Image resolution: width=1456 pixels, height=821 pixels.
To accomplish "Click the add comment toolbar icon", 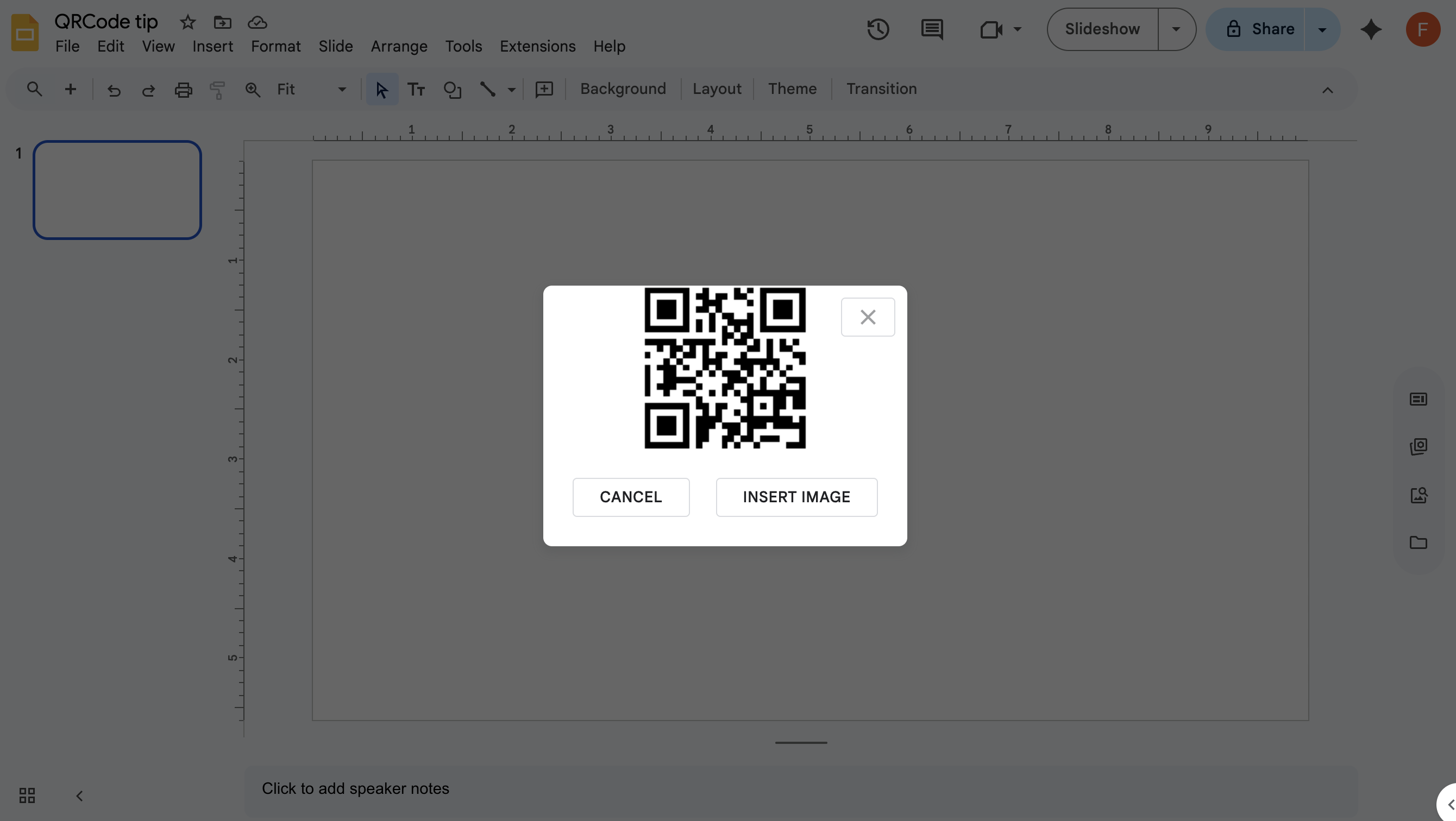I will 544,89.
